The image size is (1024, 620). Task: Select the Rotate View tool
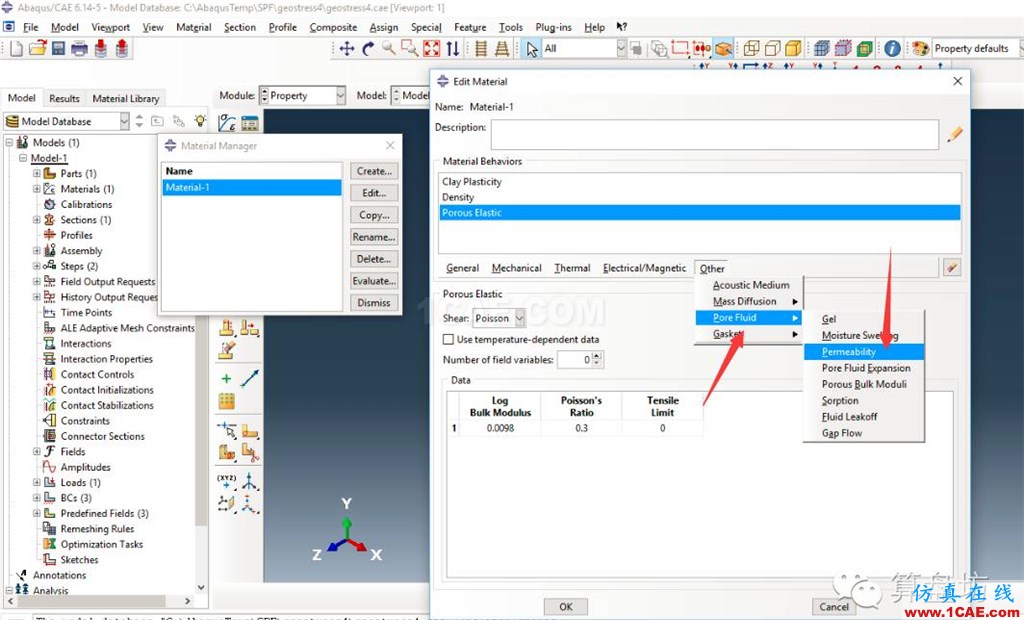(368, 48)
